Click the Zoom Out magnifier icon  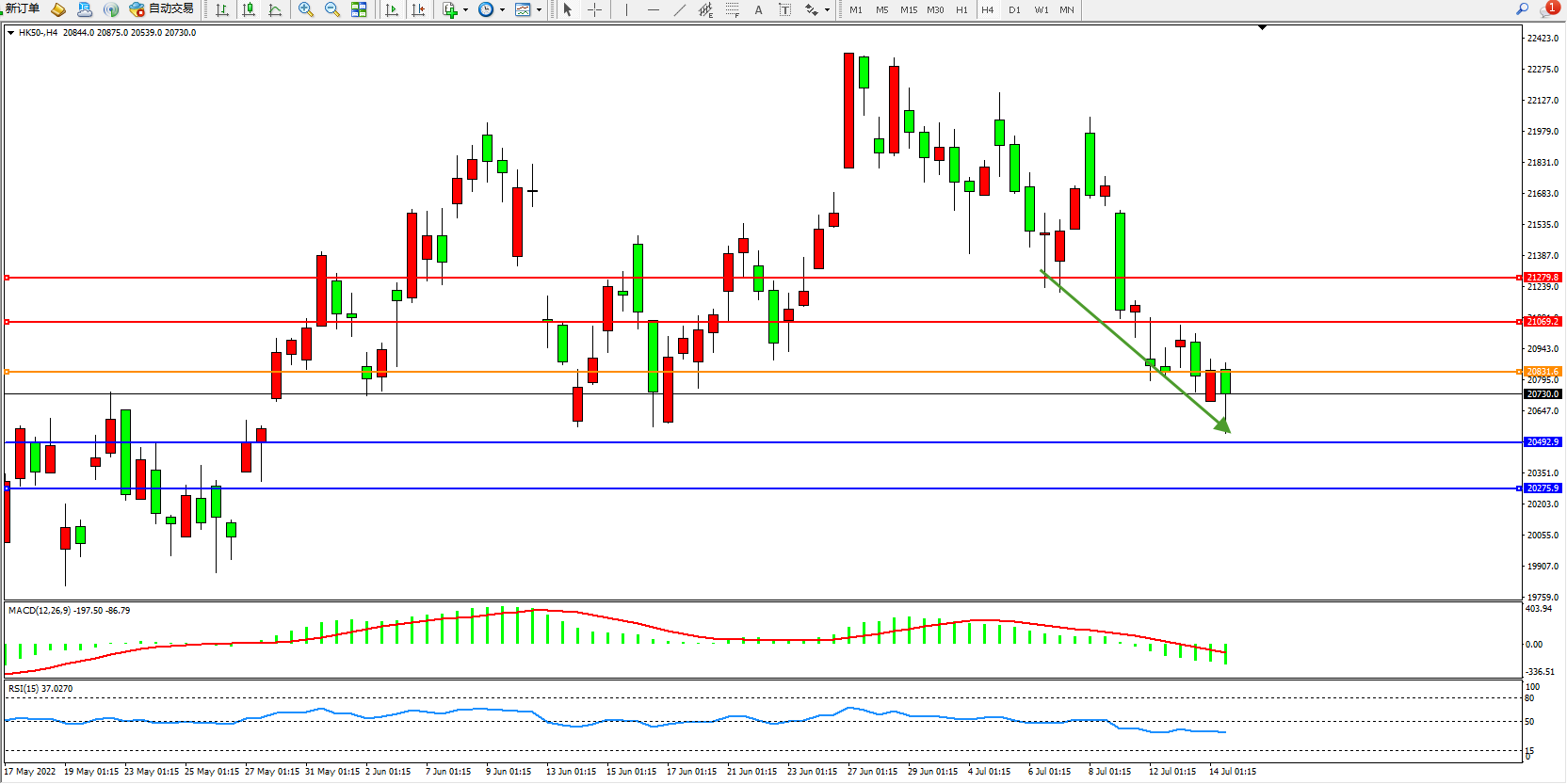click(332, 9)
